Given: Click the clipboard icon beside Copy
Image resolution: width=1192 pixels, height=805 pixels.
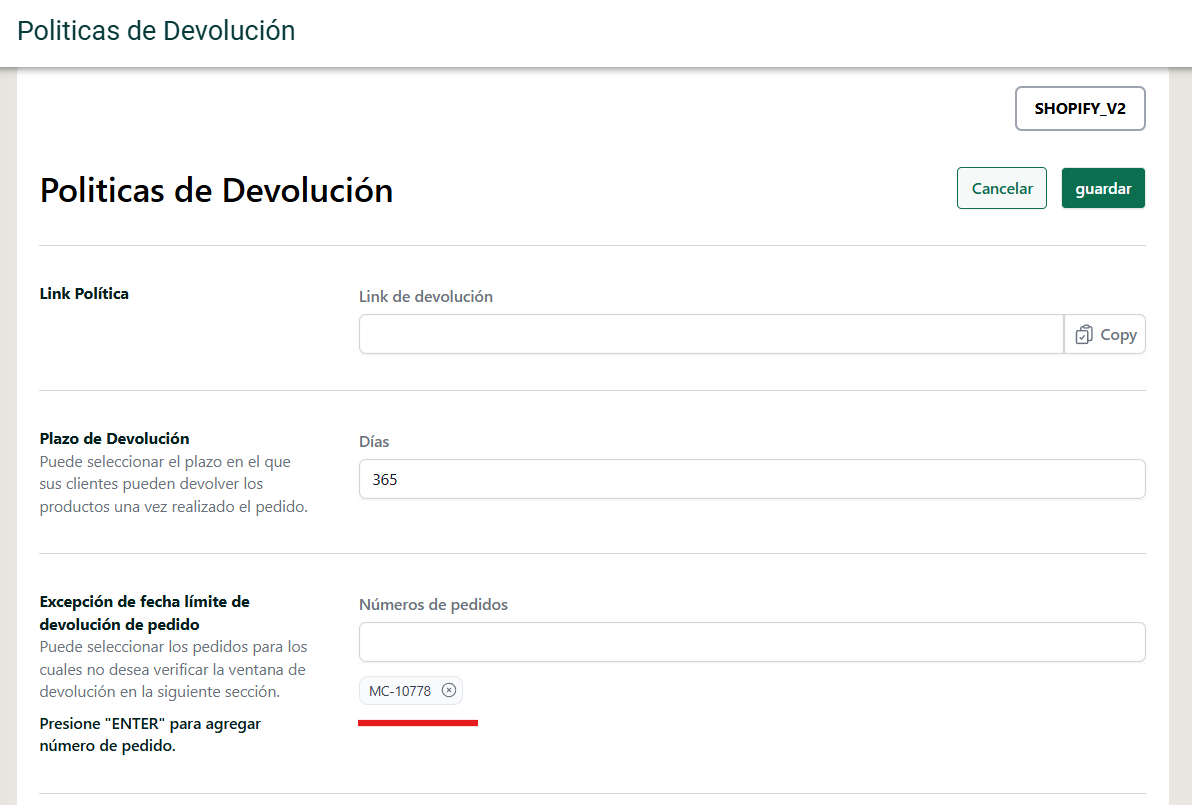Looking at the screenshot, I should coord(1083,335).
